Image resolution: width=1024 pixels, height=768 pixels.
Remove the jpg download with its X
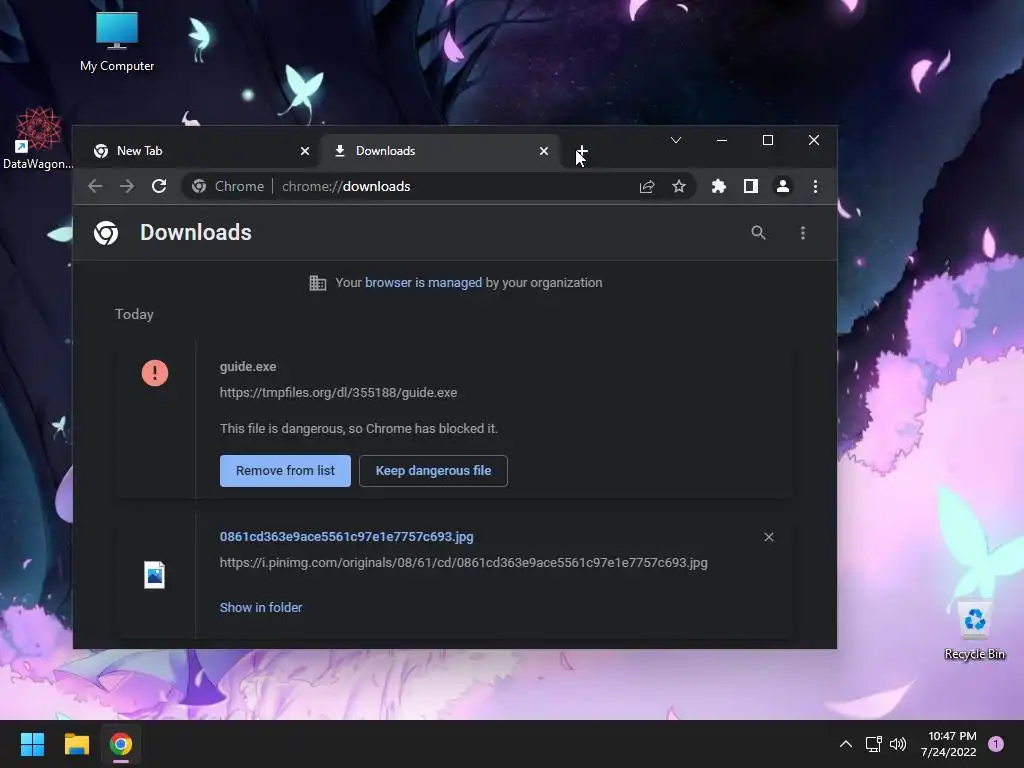(769, 537)
